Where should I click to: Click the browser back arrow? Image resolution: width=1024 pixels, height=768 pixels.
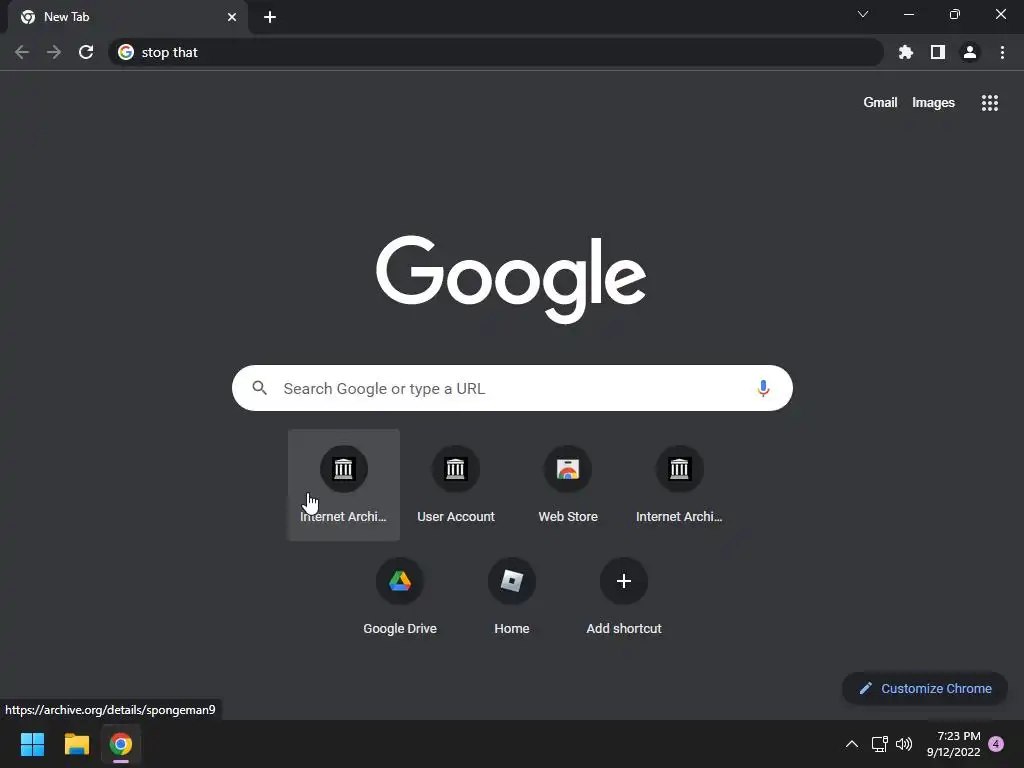tap(22, 52)
